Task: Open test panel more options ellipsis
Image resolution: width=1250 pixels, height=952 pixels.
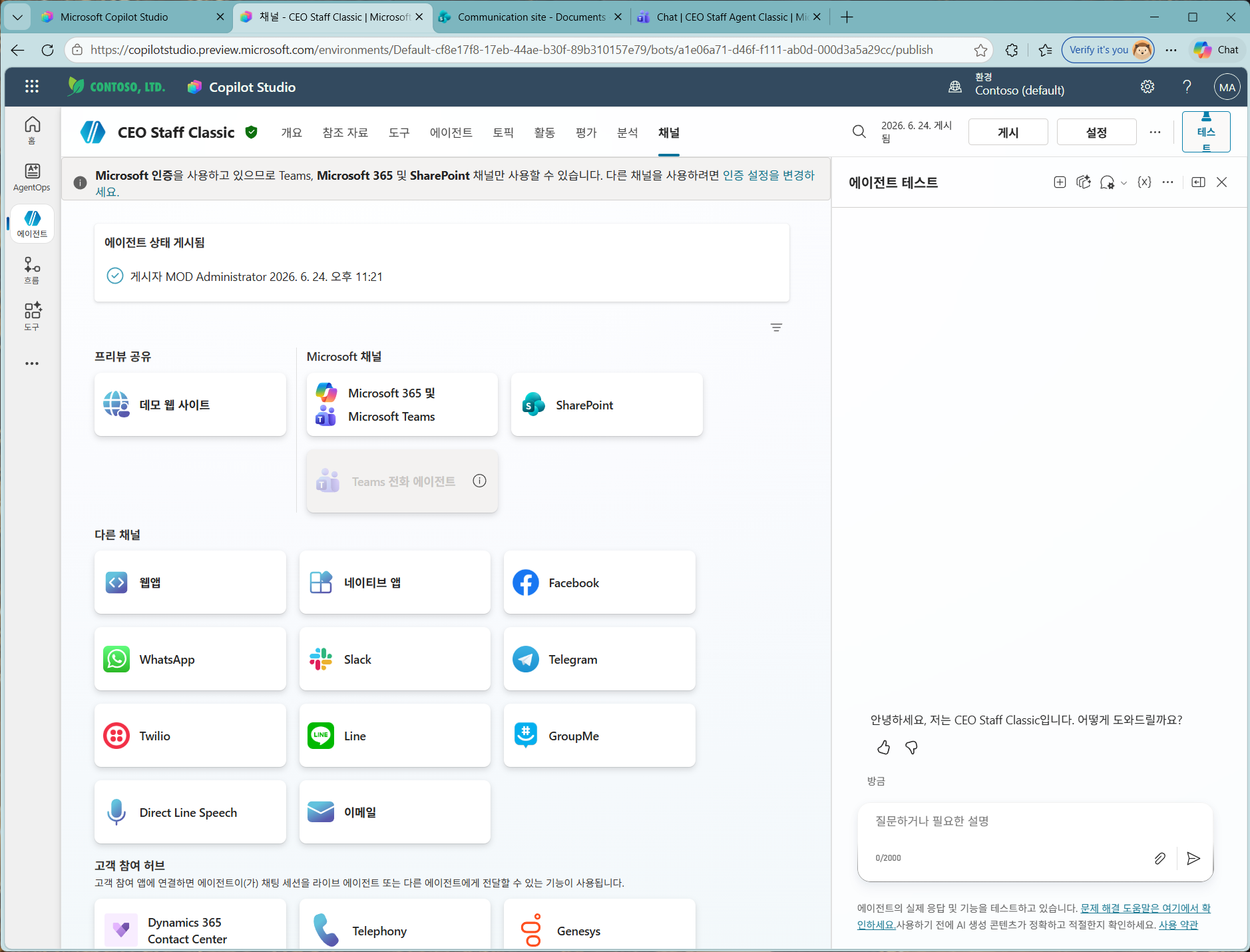Action: pyautogui.click(x=1168, y=182)
